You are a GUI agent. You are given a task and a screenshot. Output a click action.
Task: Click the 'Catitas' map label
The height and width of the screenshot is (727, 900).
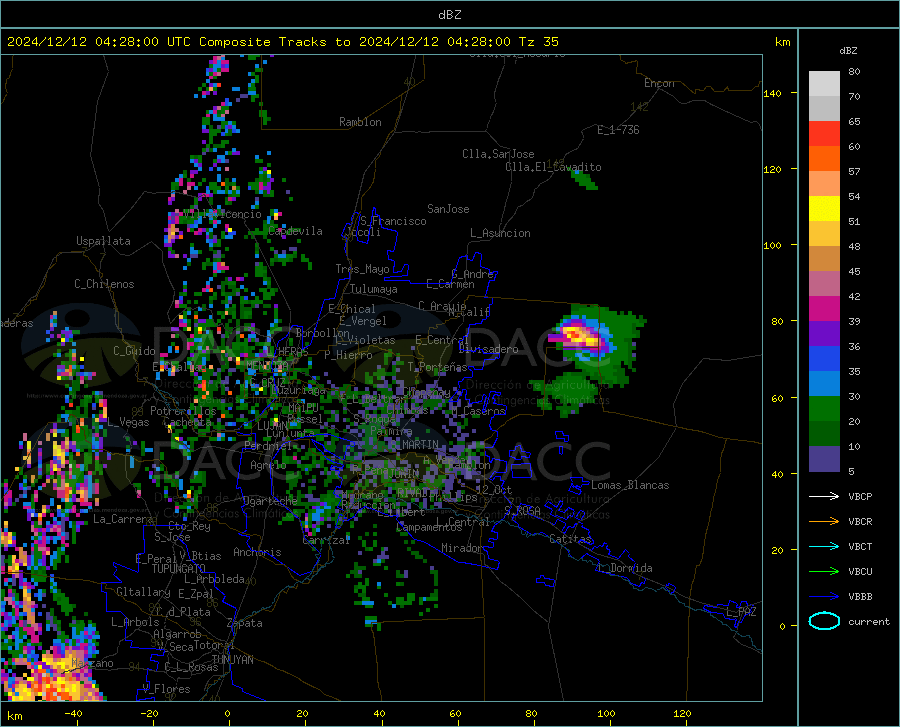tap(570, 539)
